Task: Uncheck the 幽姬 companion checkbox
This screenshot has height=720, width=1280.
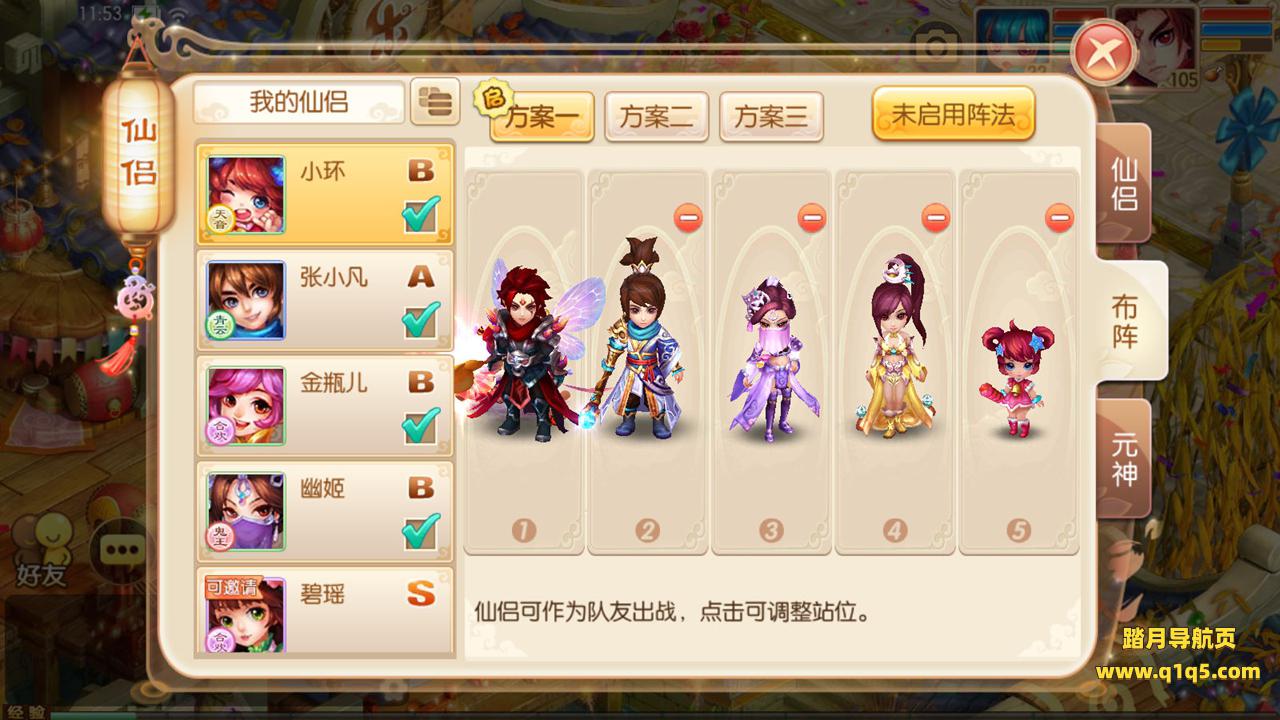Action: pos(421,531)
